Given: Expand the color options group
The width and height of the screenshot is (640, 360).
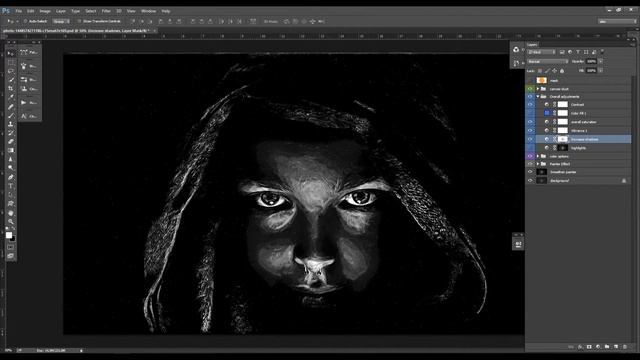Looking at the screenshot, I should click(x=538, y=156).
